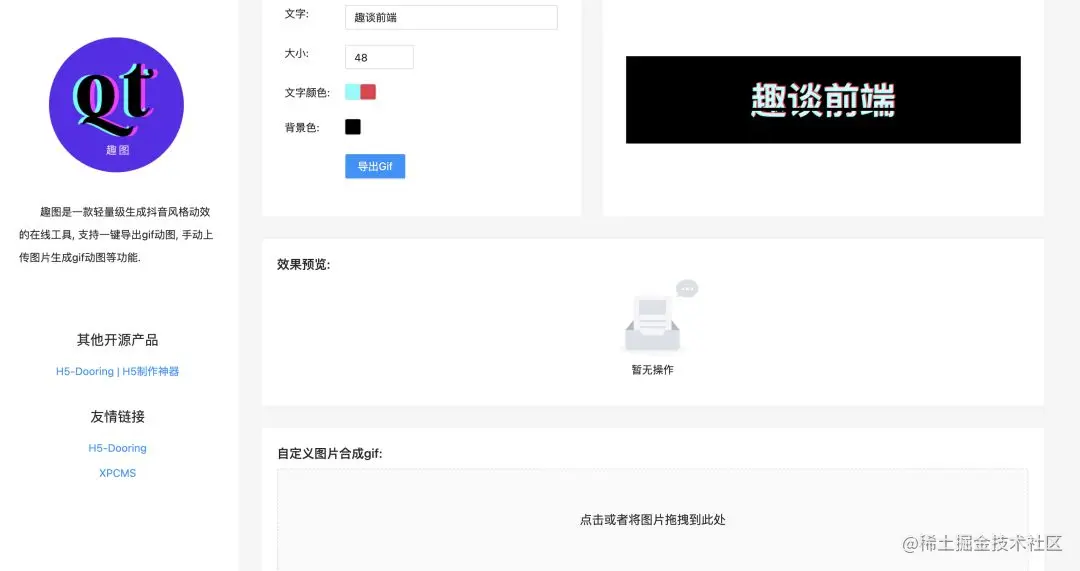Click the 背景色 label
Viewport: 1080px width, 571px height.
[x=302, y=127]
